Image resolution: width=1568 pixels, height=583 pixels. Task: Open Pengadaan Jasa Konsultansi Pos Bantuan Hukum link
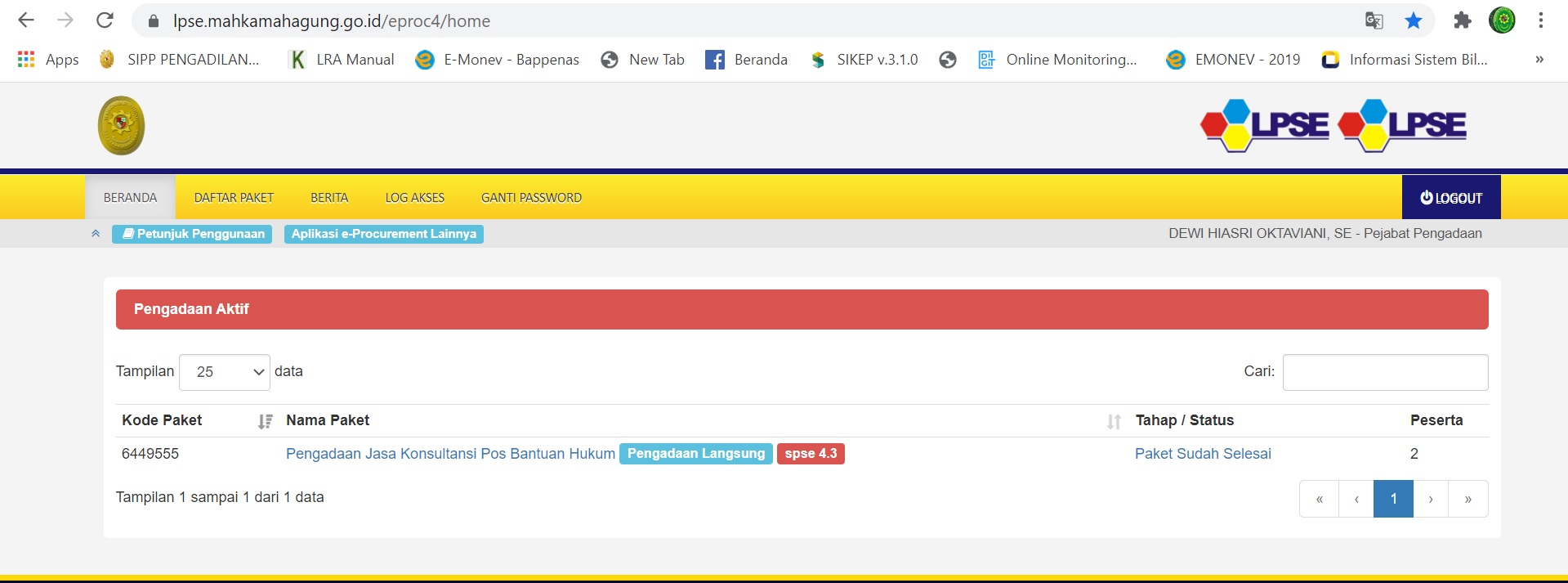coord(450,454)
